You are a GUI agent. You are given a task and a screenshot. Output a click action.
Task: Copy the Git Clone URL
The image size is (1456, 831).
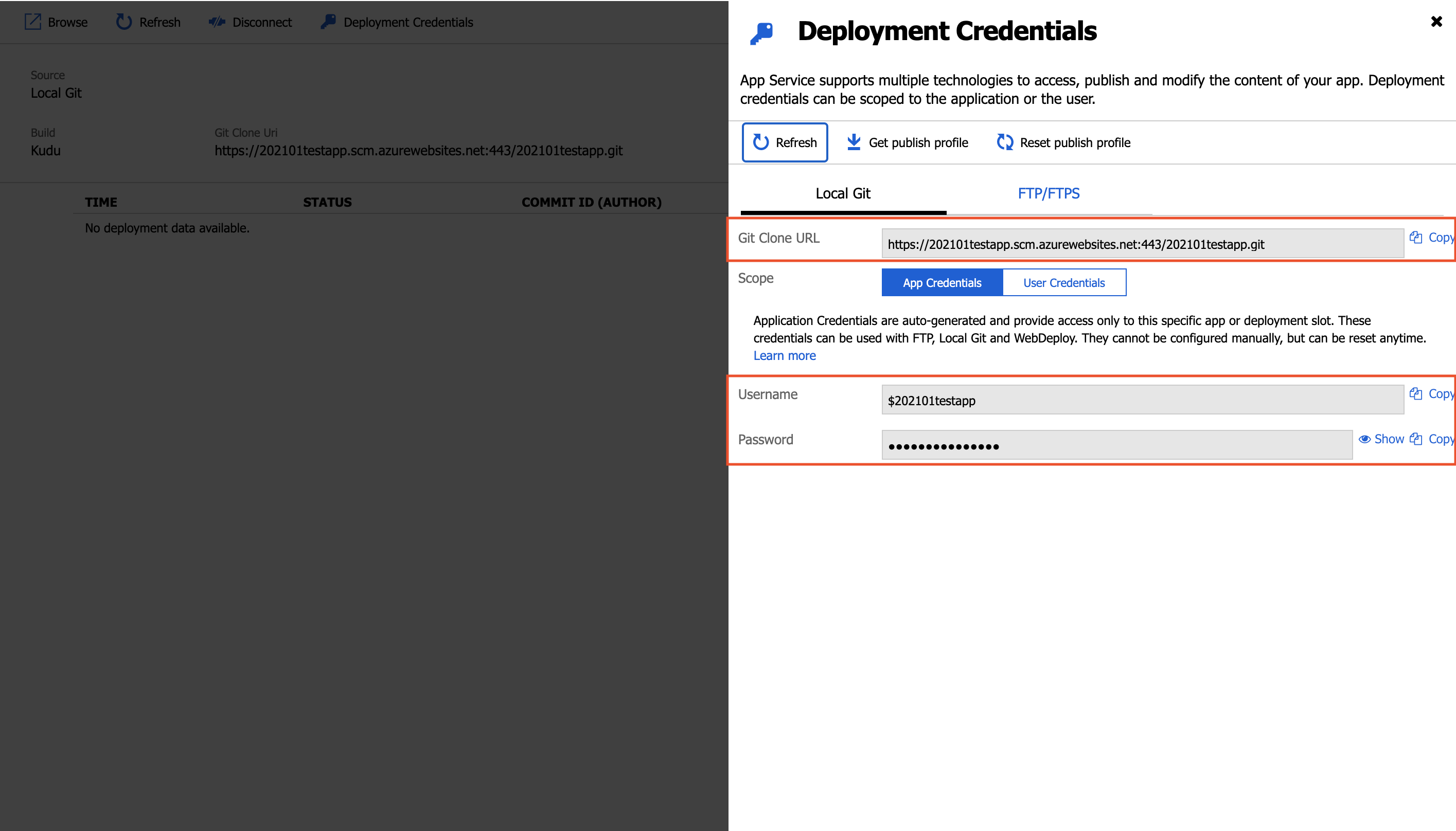[x=1432, y=238]
